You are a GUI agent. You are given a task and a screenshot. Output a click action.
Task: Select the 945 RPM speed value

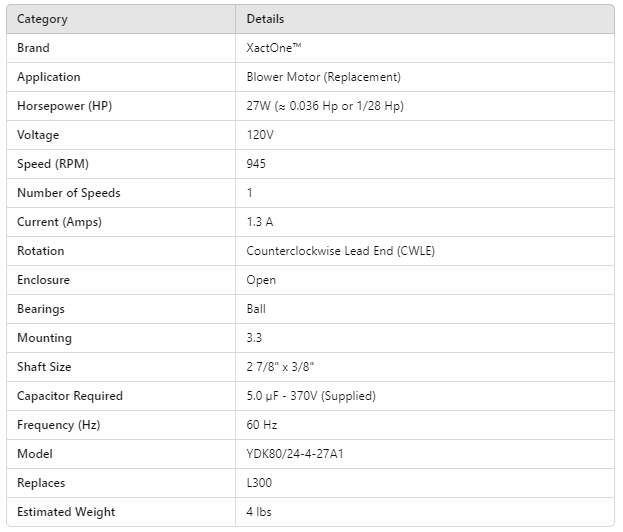coord(257,164)
